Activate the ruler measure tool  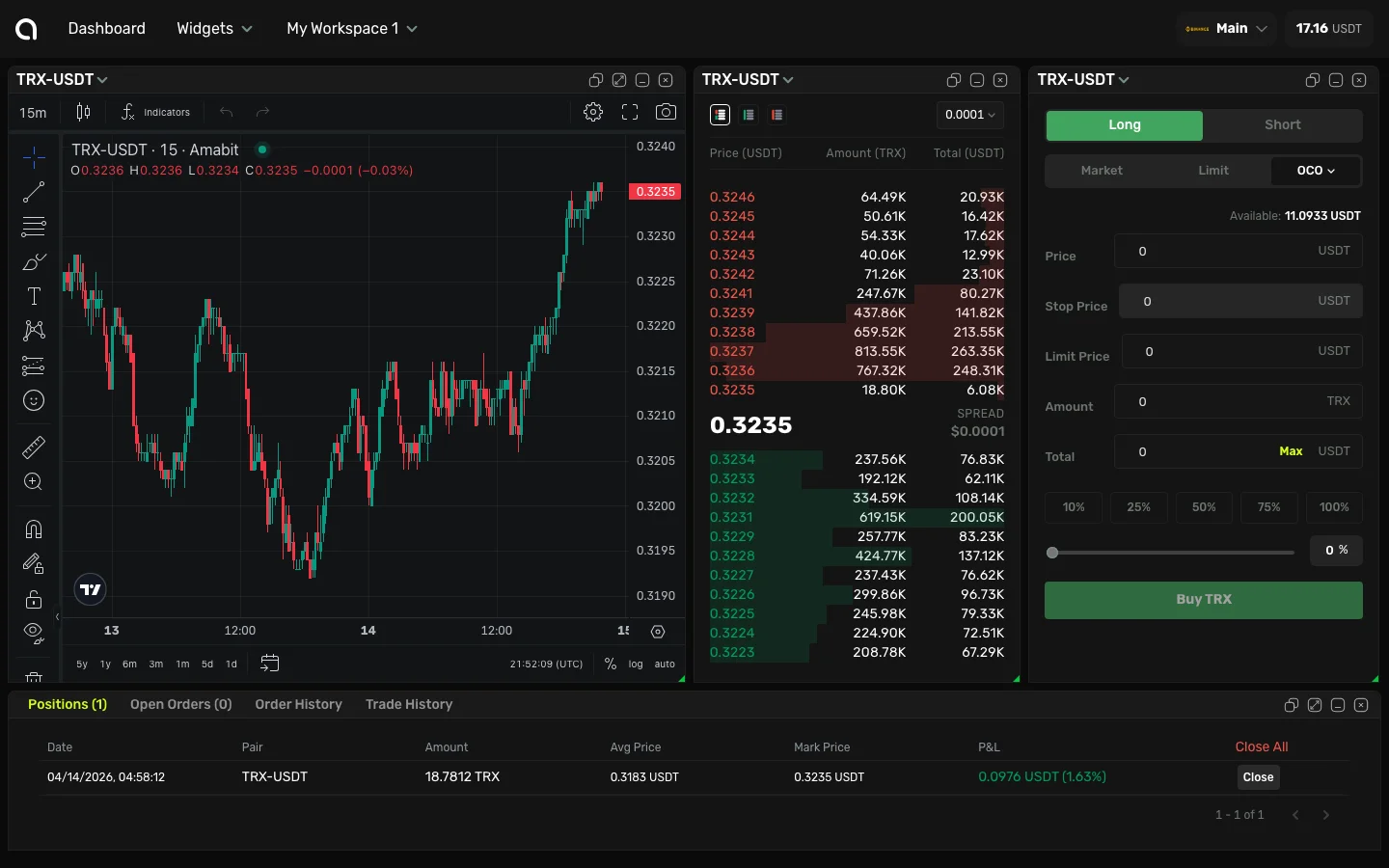tap(33, 447)
